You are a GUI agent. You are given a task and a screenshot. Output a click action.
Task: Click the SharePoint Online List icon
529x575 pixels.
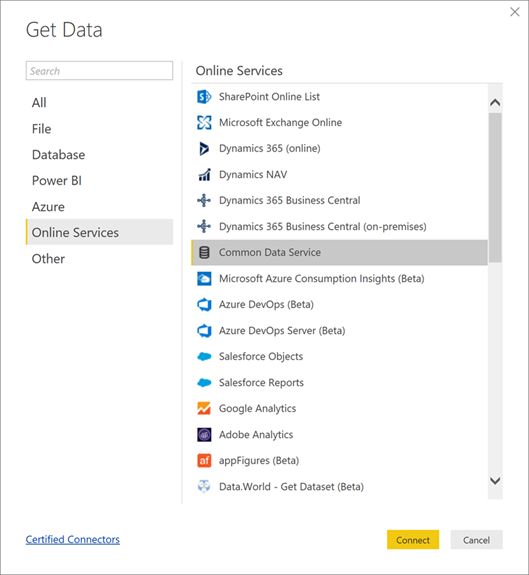point(204,97)
